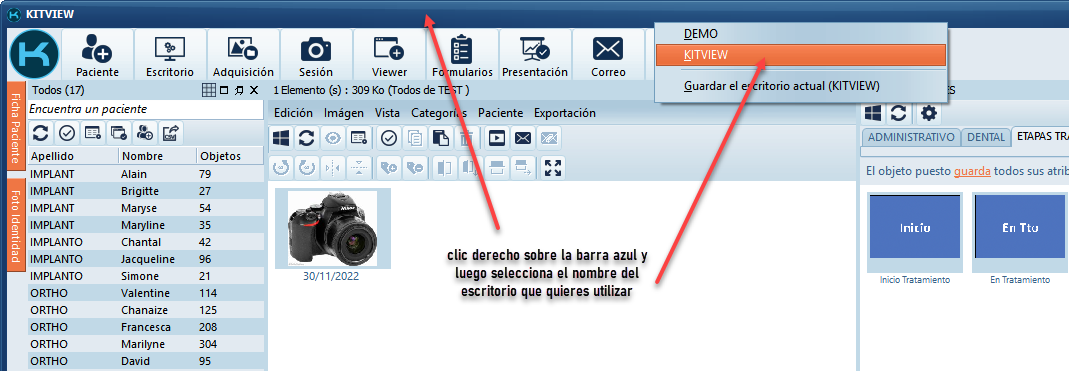This screenshot has height=371, width=1069.
Task: Sort by Objetos column header
Action: [x=230, y=156]
